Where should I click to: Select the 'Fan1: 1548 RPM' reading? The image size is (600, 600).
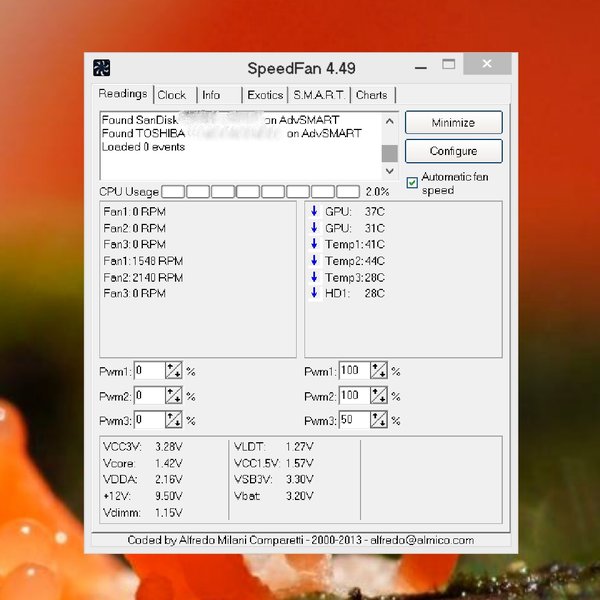pyautogui.click(x=143, y=261)
